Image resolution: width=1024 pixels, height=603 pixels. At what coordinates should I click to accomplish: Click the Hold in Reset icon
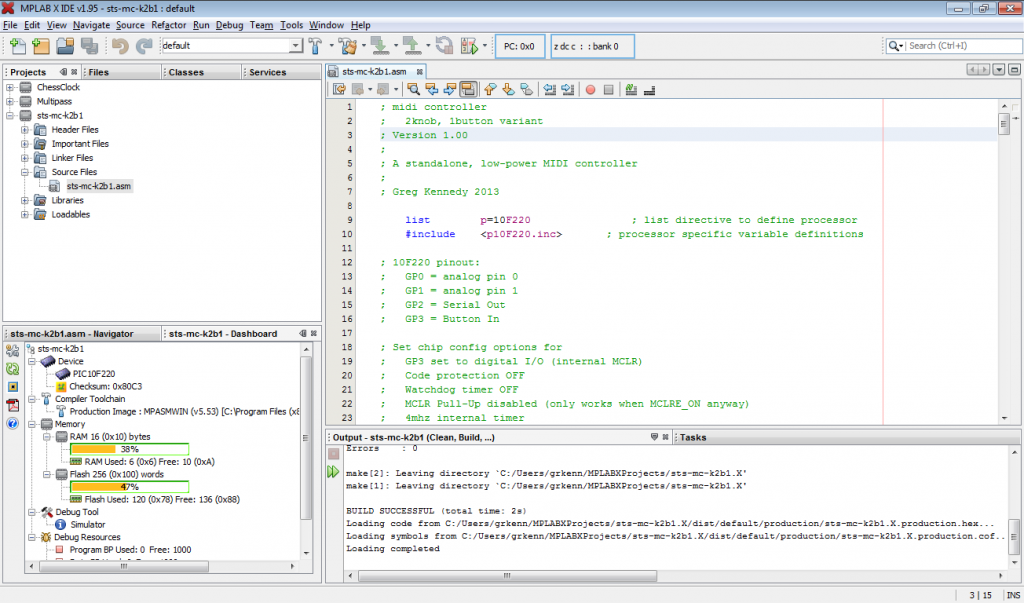[x=445, y=46]
